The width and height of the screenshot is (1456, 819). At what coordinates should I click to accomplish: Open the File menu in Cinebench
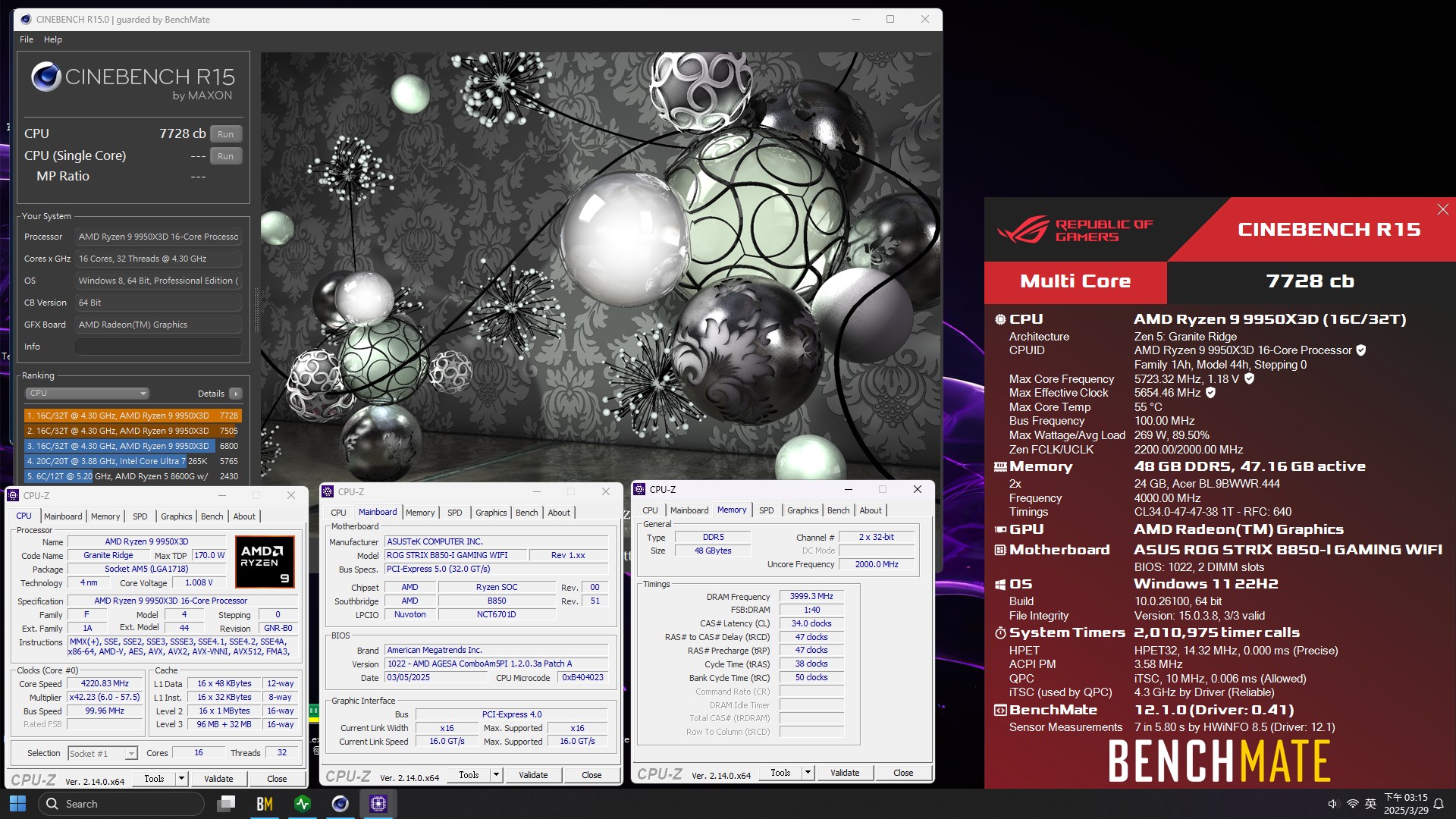(27, 39)
